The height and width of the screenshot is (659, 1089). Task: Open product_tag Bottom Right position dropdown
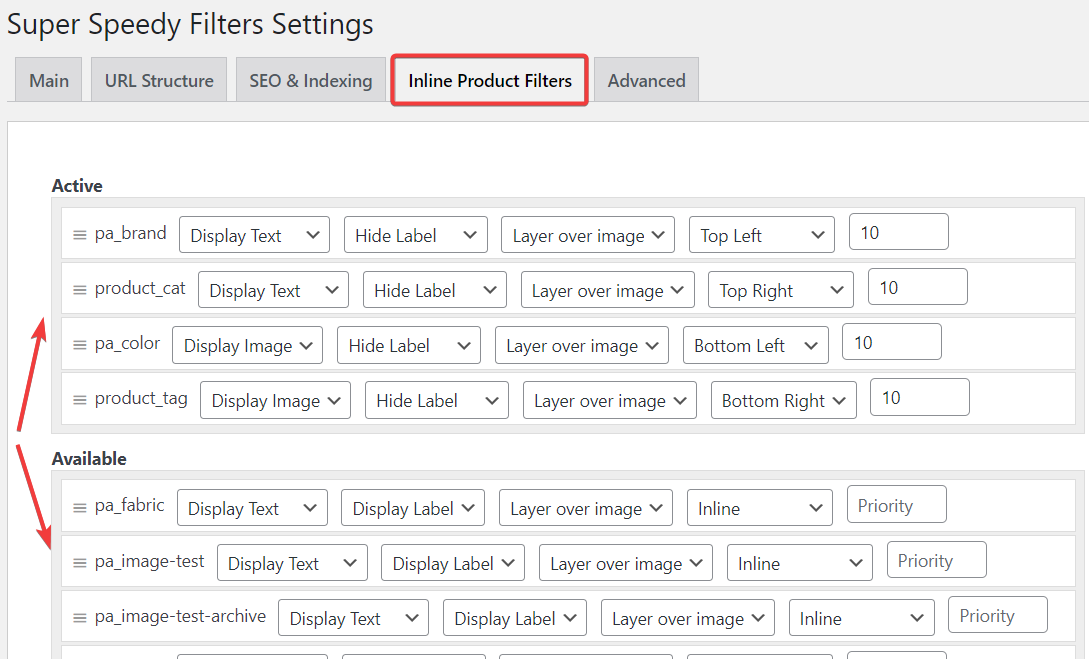[x=783, y=399]
